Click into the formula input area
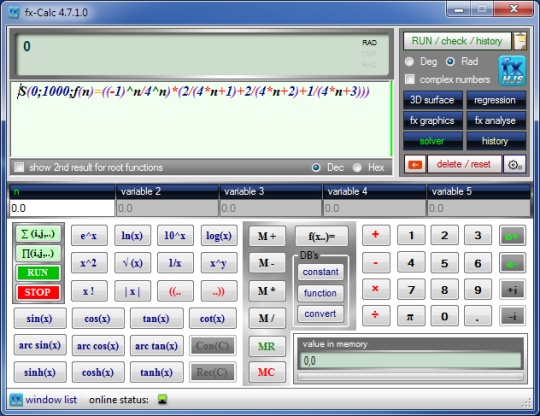This screenshot has height=416, width=540. 201,119
